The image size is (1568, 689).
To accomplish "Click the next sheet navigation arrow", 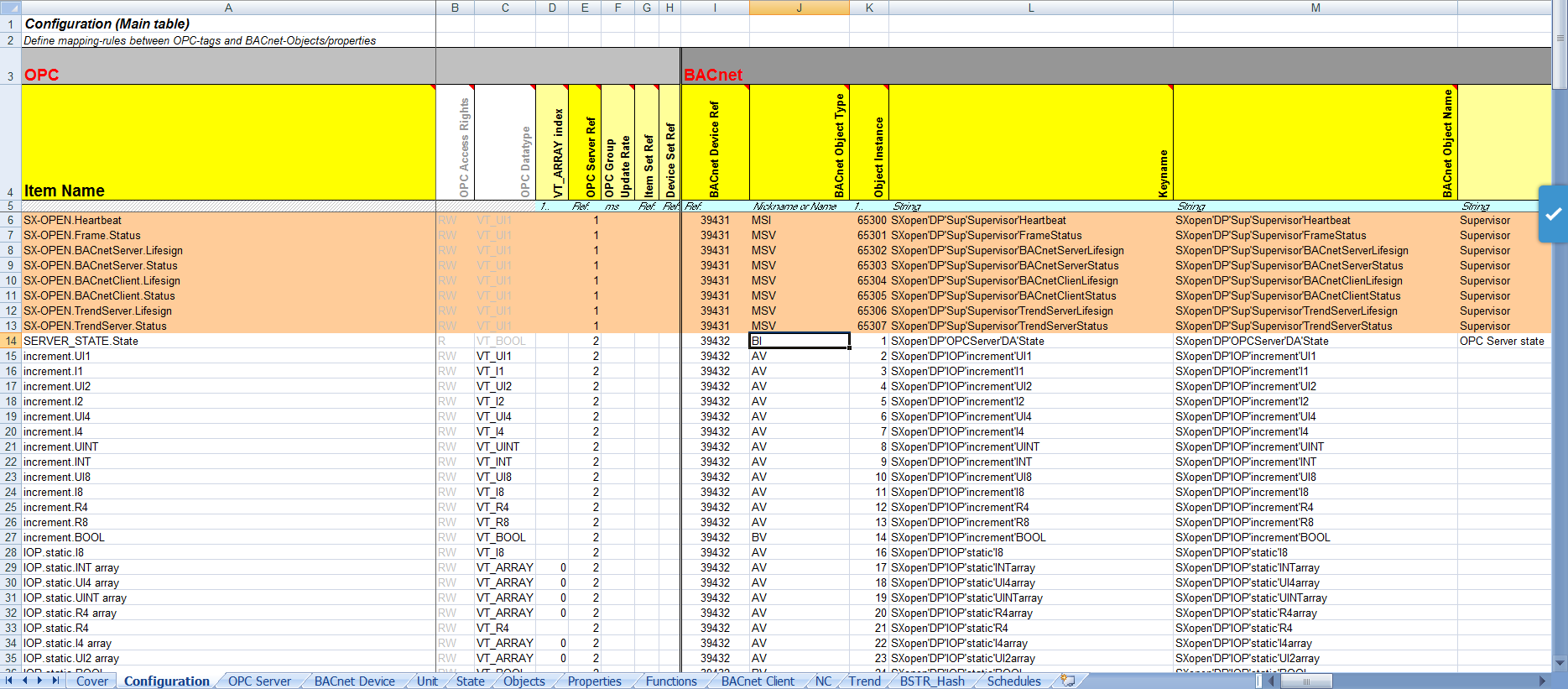I will pos(39,681).
